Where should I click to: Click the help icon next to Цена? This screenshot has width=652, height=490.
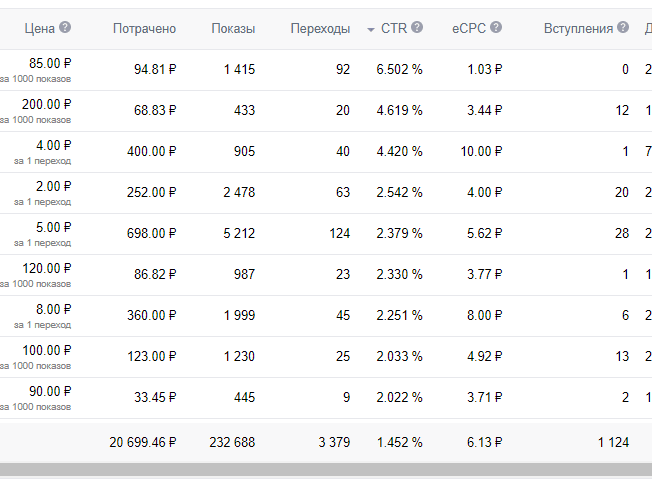pyautogui.click(x=65, y=28)
